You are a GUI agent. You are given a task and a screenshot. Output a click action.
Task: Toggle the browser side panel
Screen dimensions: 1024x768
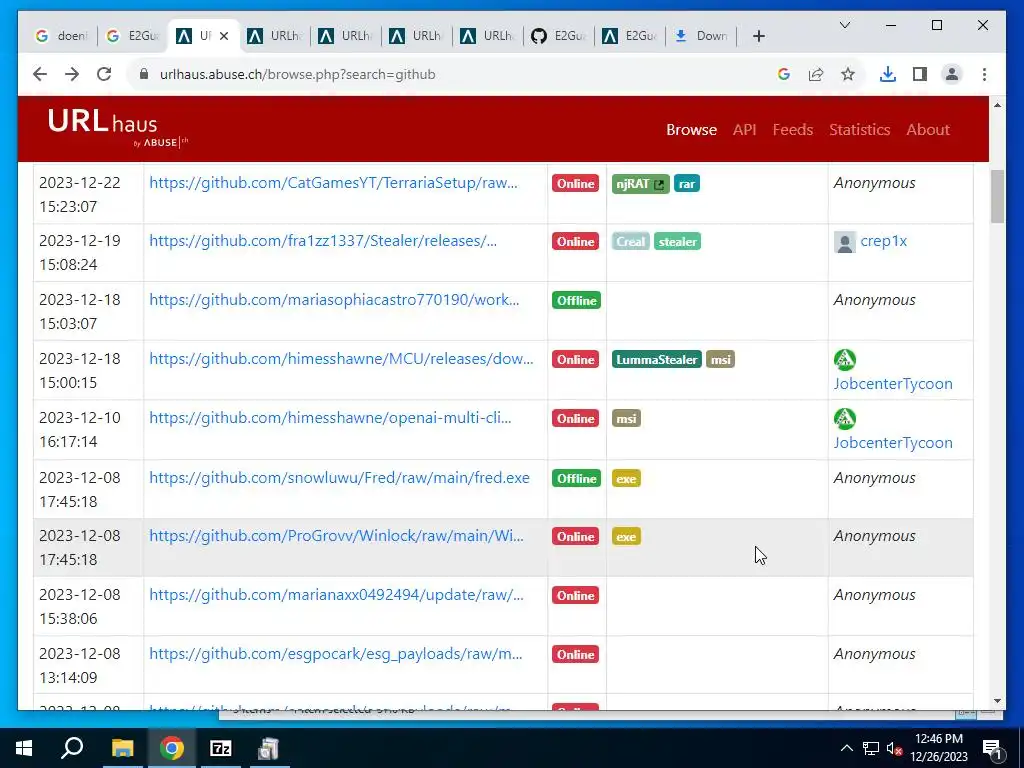pyautogui.click(x=920, y=74)
